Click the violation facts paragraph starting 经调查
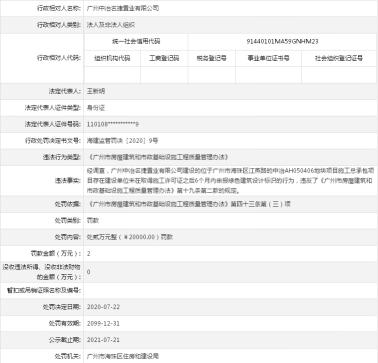This screenshot has width=378, height=363. pyautogui.click(x=230, y=180)
